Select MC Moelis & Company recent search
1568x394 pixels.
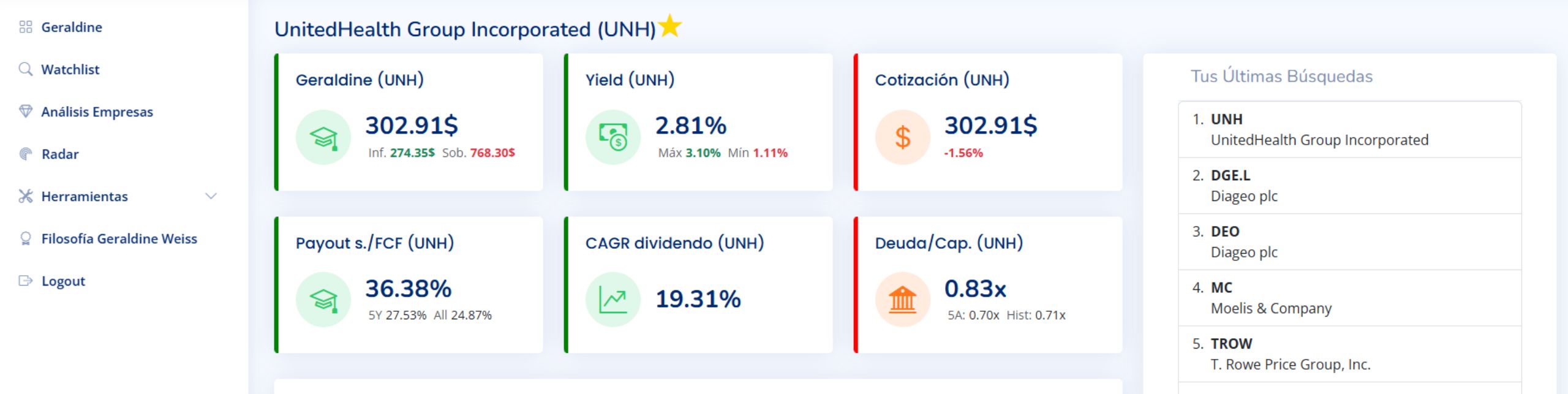[x=1270, y=298]
